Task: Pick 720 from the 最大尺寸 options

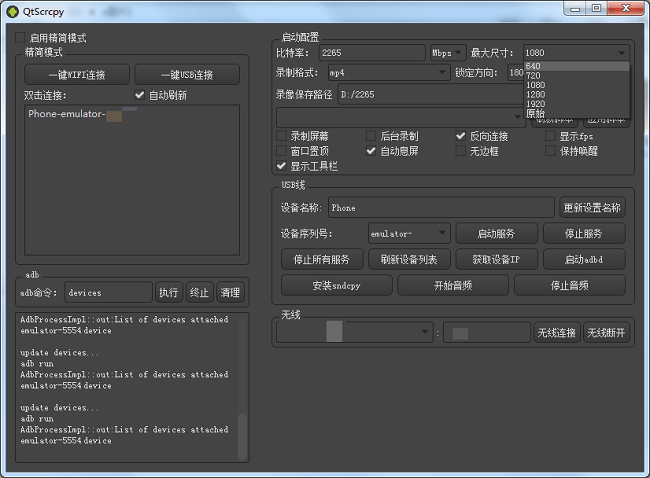Action: (x=533, y=76)
